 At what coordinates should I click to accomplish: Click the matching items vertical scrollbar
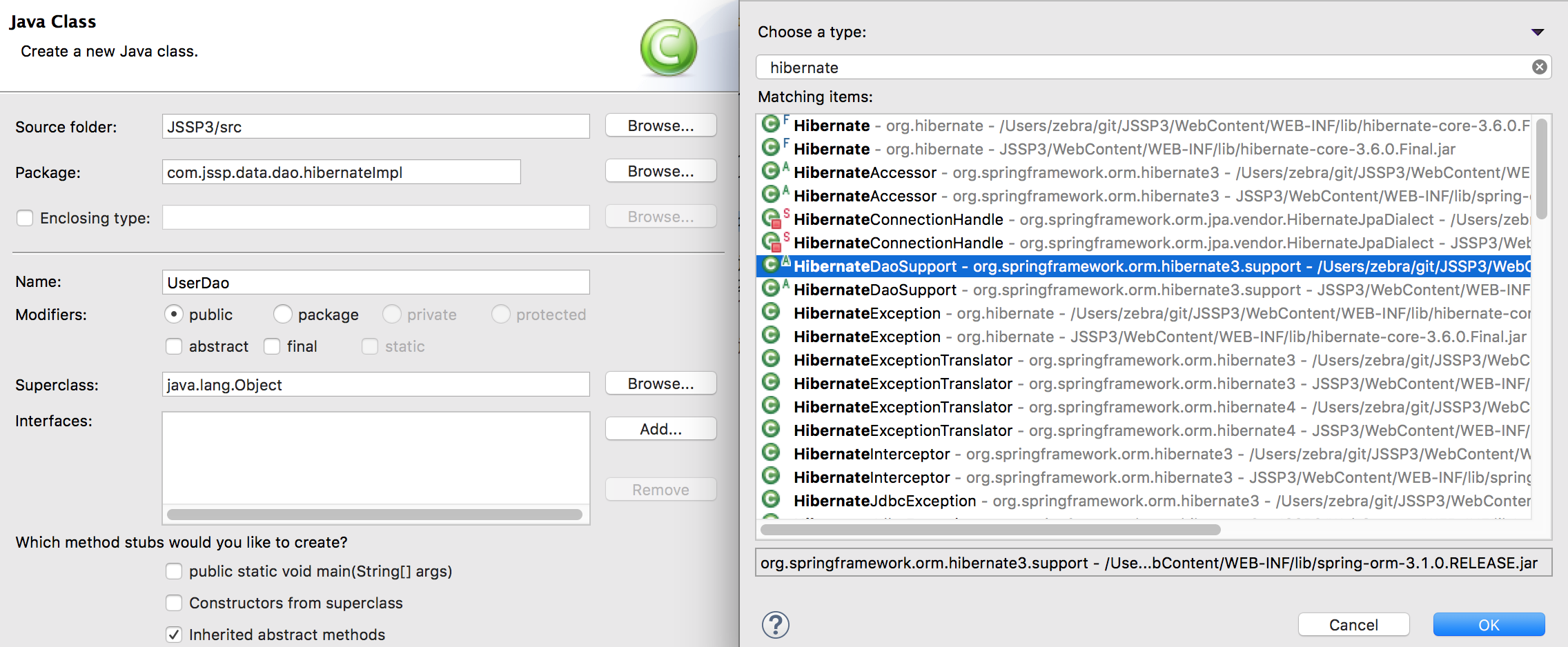[1542, 168]
